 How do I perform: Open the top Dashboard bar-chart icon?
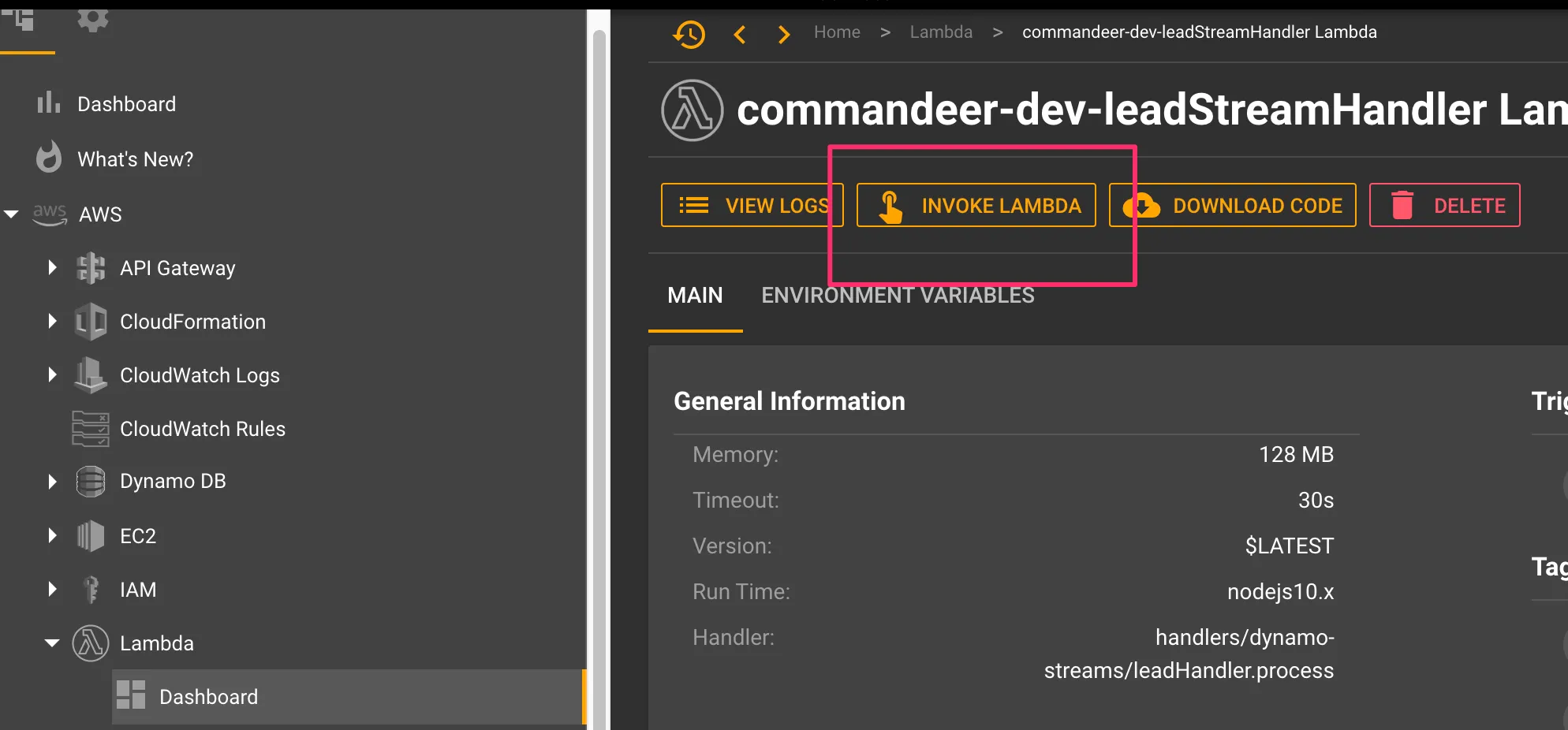click(49, 102)
